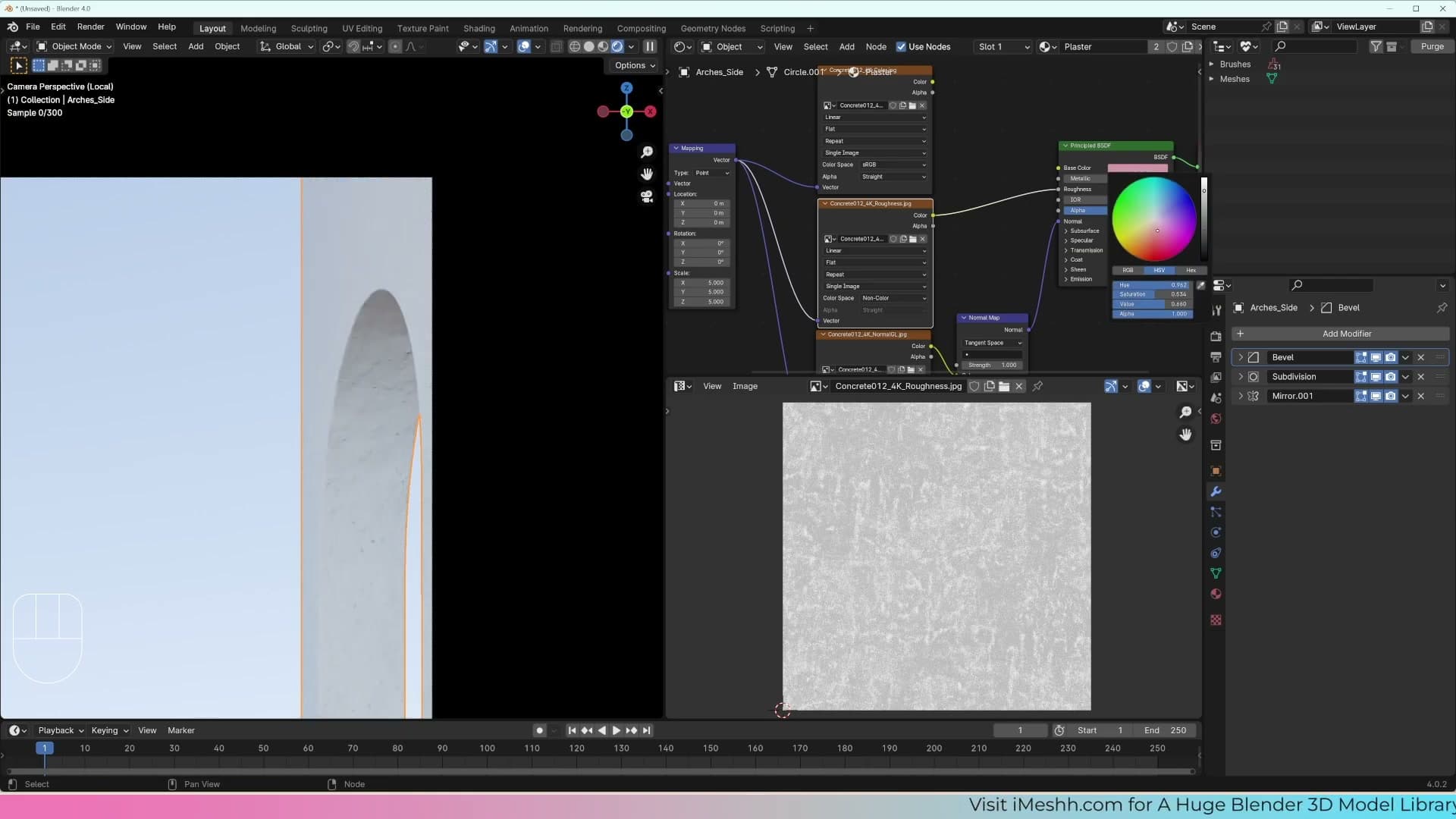Toggle snapping in the 3D viewport header
Screen dimensions: 1456x819
pos(353,47)
